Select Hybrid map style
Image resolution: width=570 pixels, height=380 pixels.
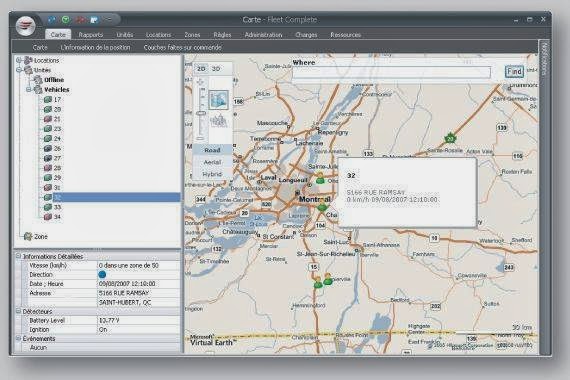click(212, 174)
